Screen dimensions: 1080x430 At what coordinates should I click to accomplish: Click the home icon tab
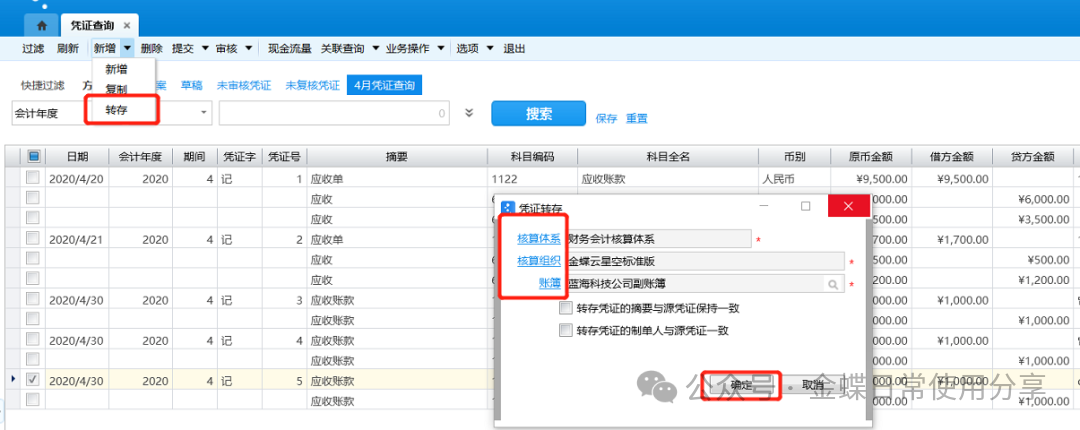coord(41,25)
